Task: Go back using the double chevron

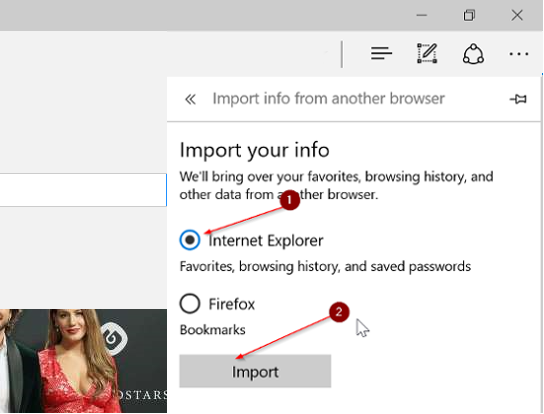Action: tap(190, 99)
